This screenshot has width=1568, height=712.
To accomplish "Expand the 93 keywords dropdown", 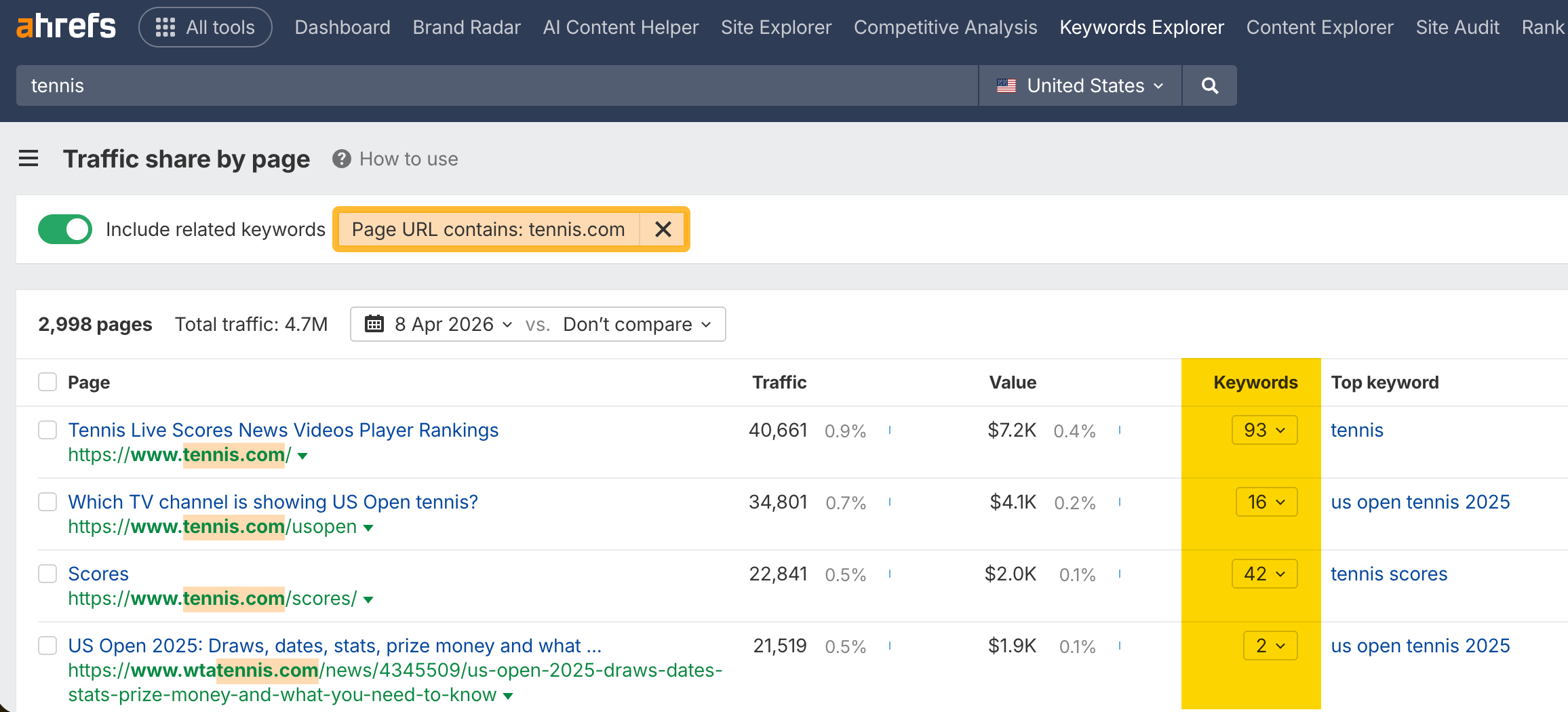I will pyautogui.click(x=1264, y=430).
